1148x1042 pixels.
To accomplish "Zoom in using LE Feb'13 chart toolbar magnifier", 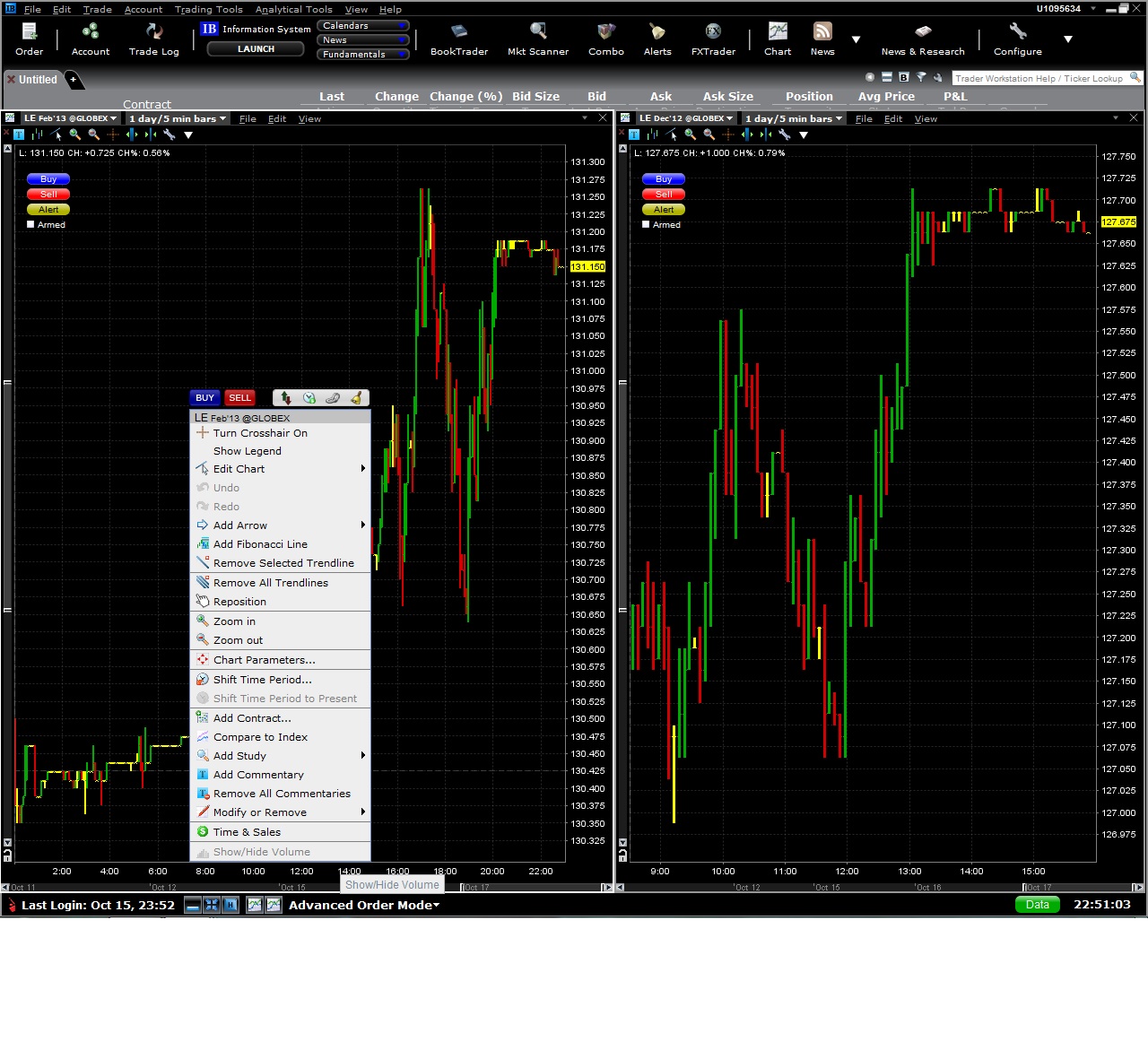I will pyautogui.click(x=75, y=135).
